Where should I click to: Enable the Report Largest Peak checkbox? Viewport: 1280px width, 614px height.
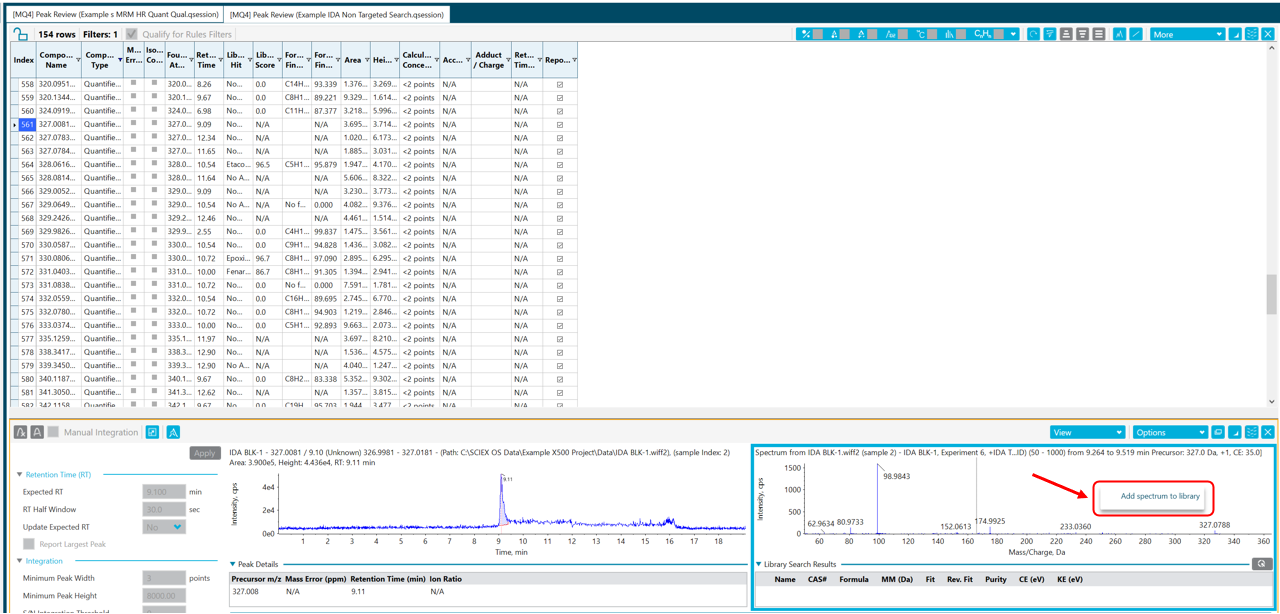(x=29, y=544)
